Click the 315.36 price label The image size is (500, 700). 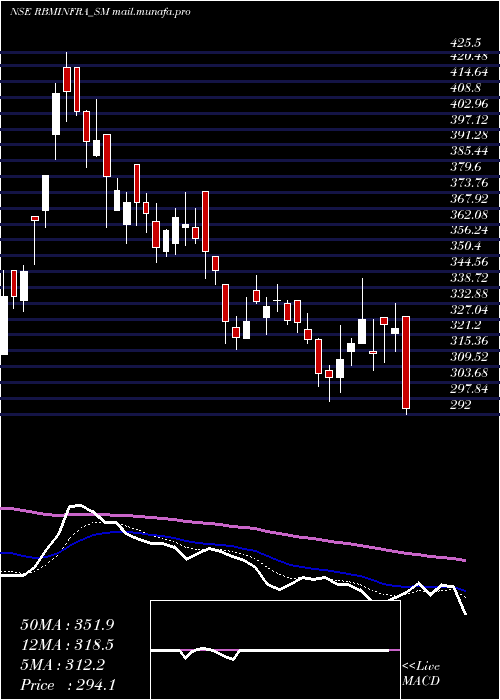tap(469, 342)
